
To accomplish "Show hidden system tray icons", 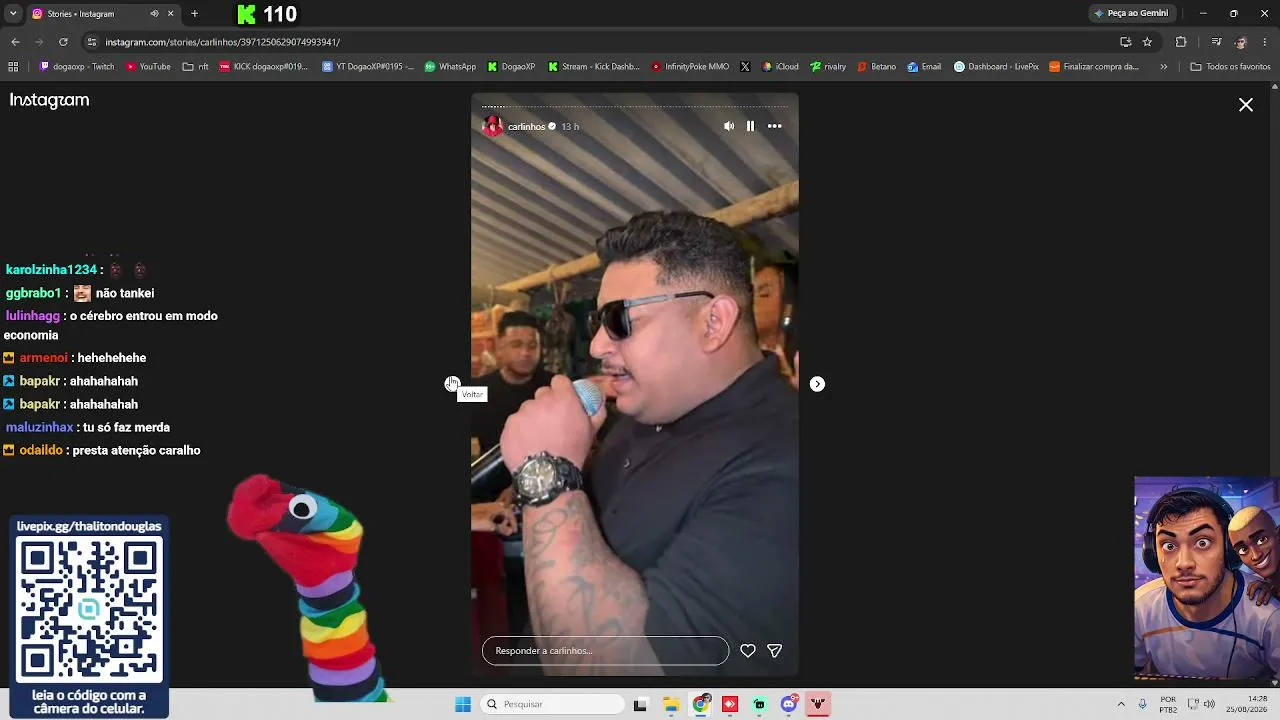I will pyautogui.click(x=1121, y=704).
